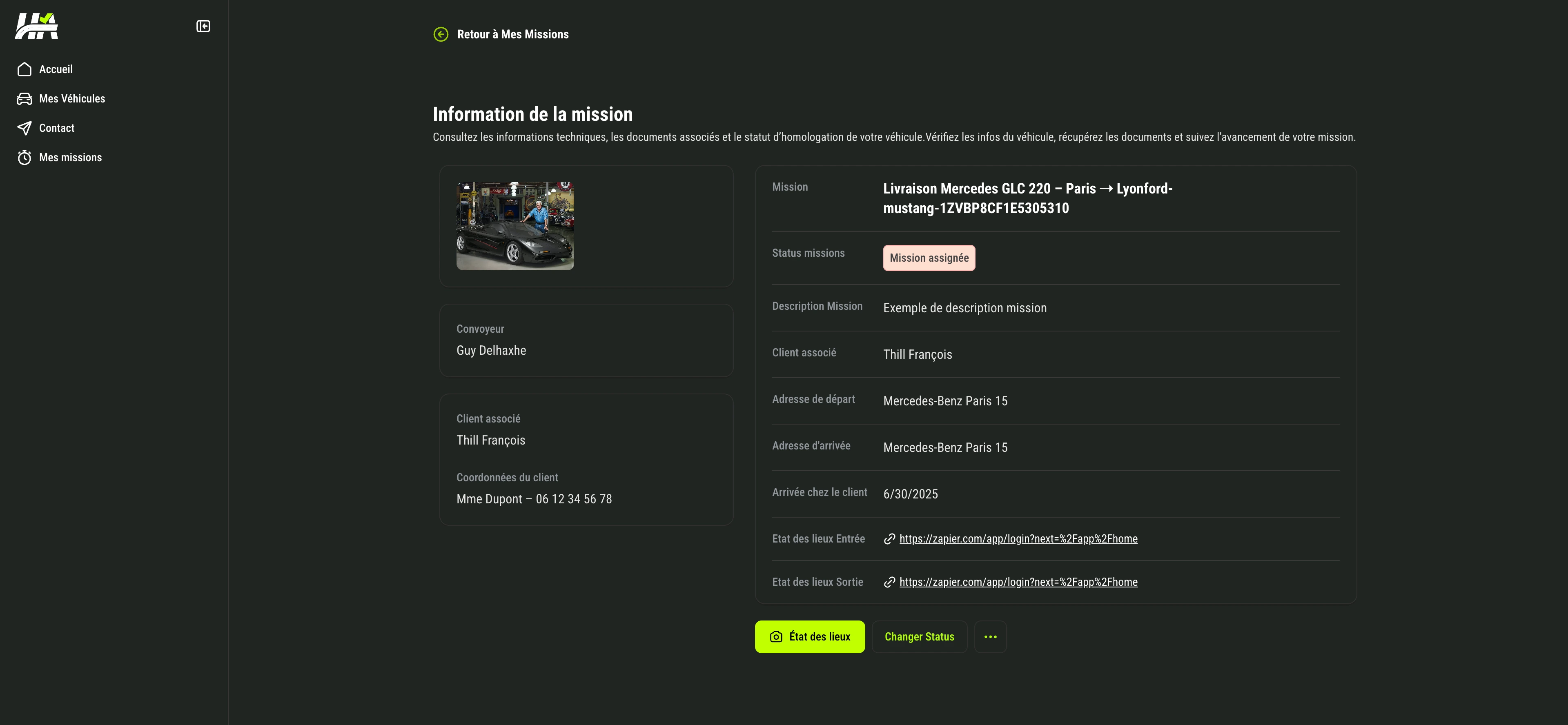Click the vehicle photo thumbnail
Image resolution: width=1568 pixels, height=725 pixels.
[x=515, y=226]
